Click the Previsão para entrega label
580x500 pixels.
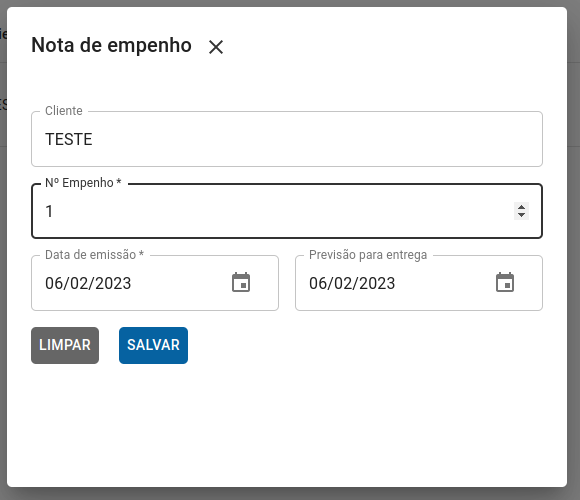[x=368, y=255]
